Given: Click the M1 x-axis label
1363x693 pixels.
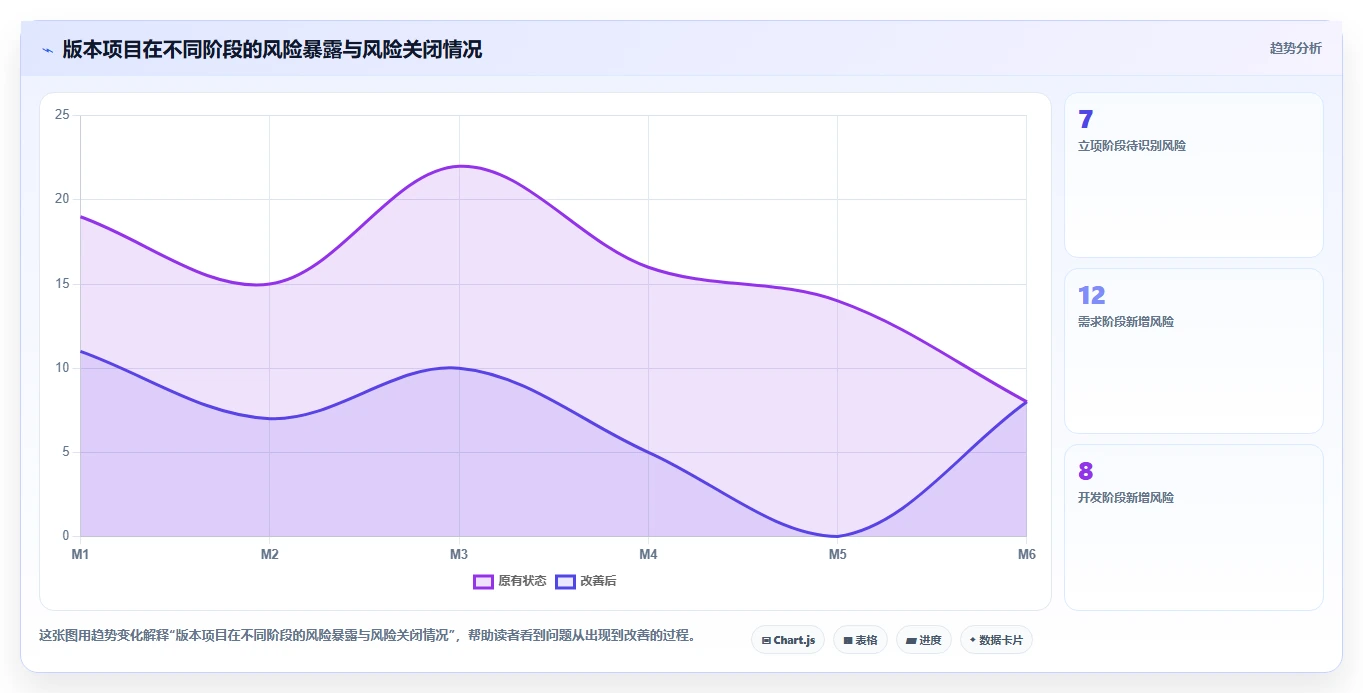Looking at the screenshot, I should [80, 554].
